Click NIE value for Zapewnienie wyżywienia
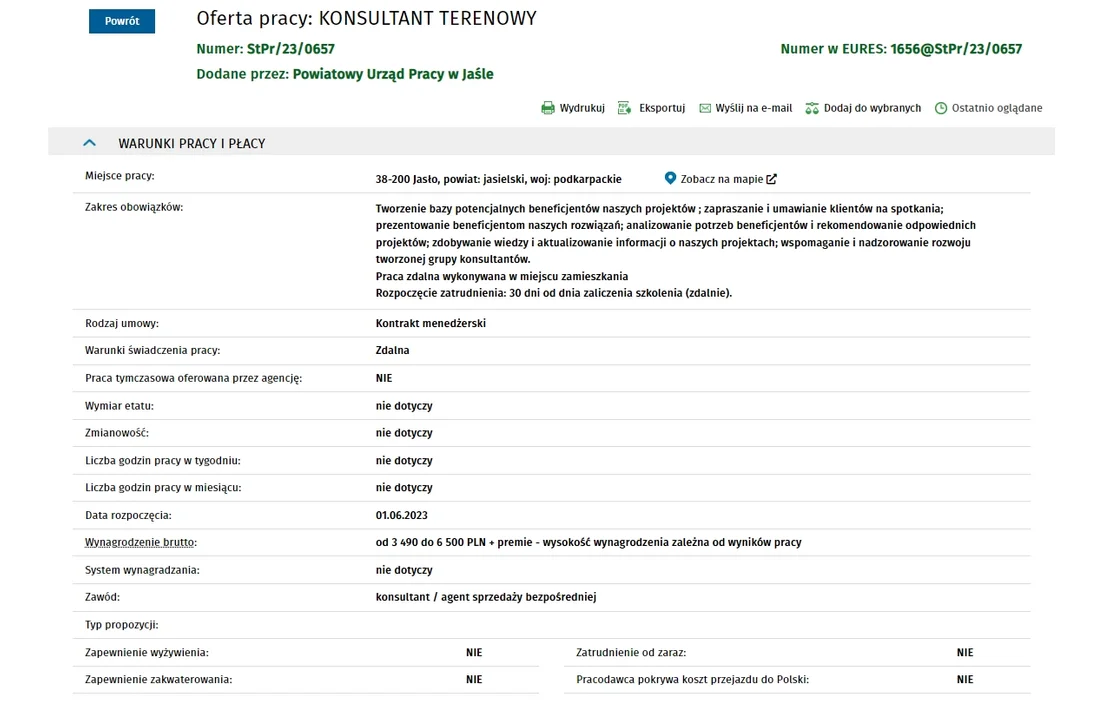The height and width of the screenshot is (720, 1097). [x=474, y=652]
